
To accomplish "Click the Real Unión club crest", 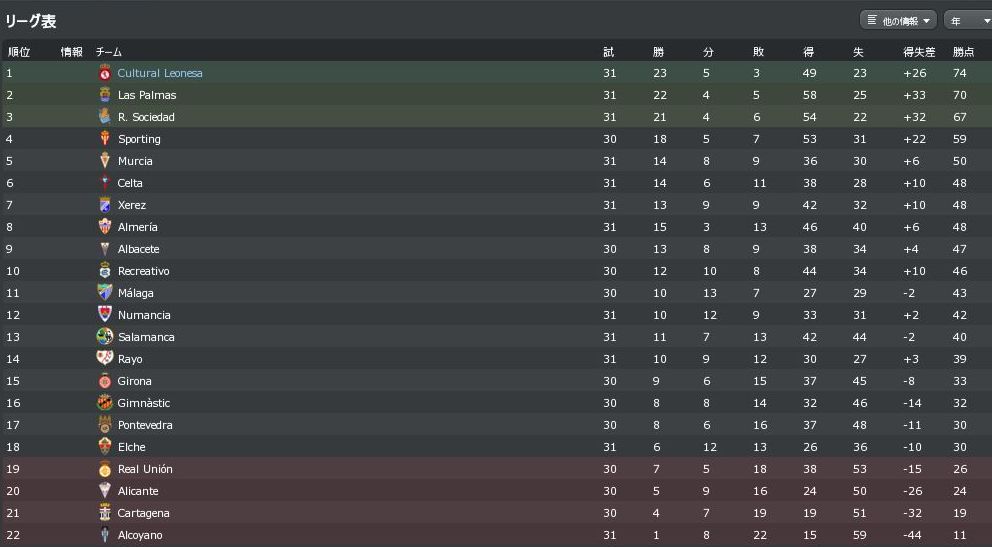I will [105, 469].
